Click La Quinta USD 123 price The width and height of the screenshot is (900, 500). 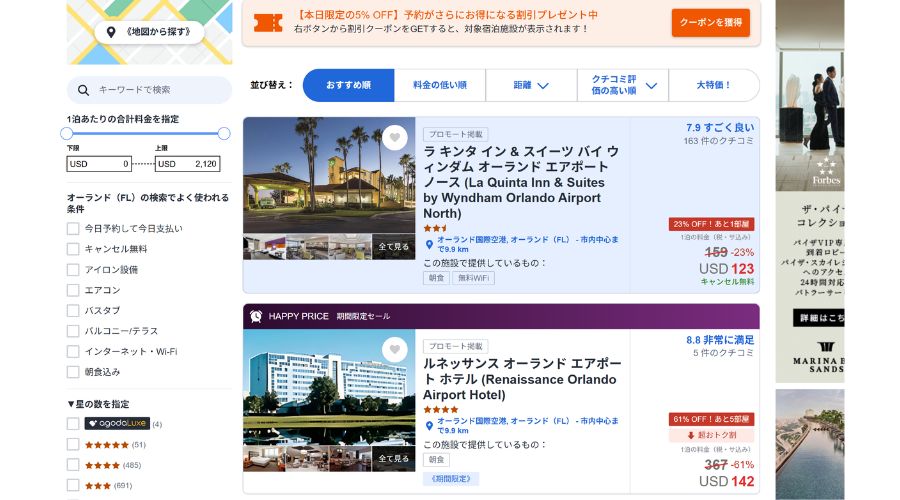726,269
